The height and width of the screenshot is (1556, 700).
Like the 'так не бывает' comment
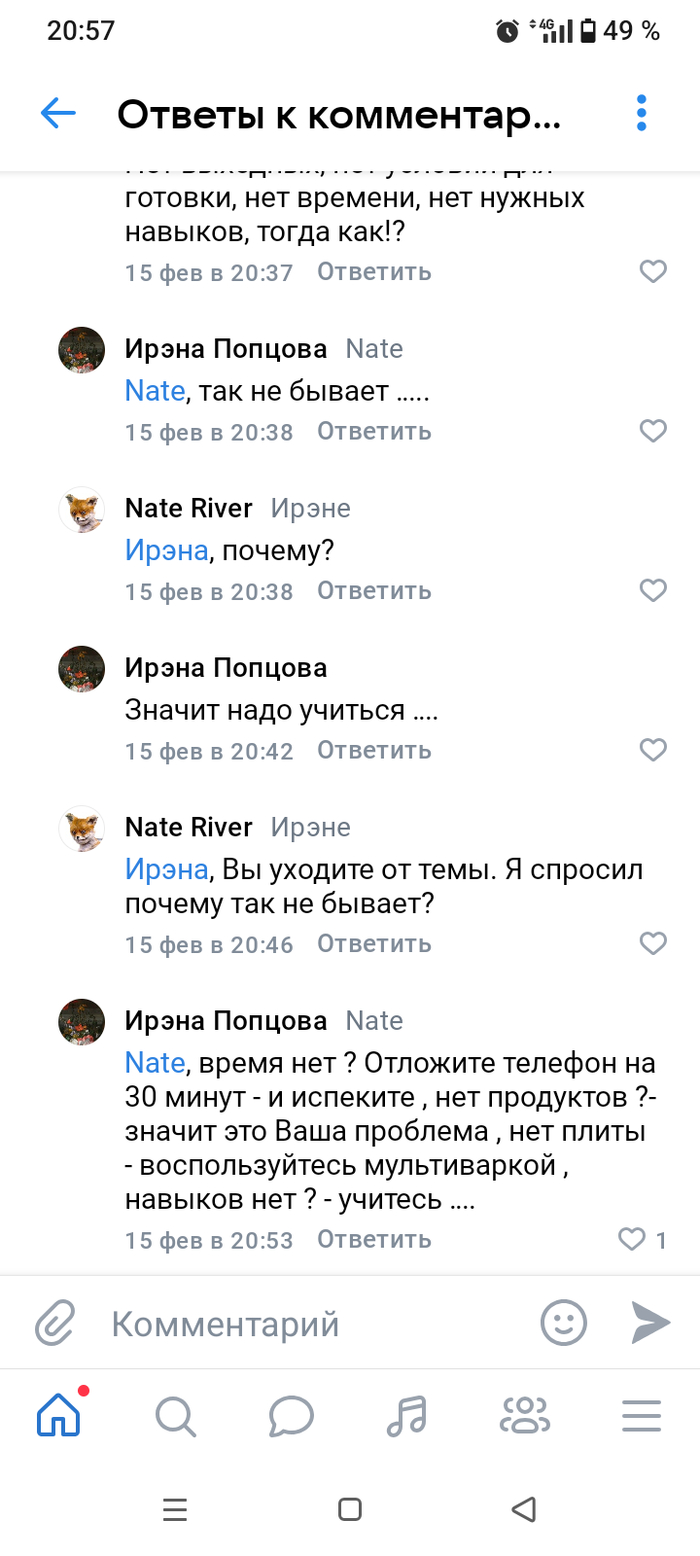click(x=653, y=431)
